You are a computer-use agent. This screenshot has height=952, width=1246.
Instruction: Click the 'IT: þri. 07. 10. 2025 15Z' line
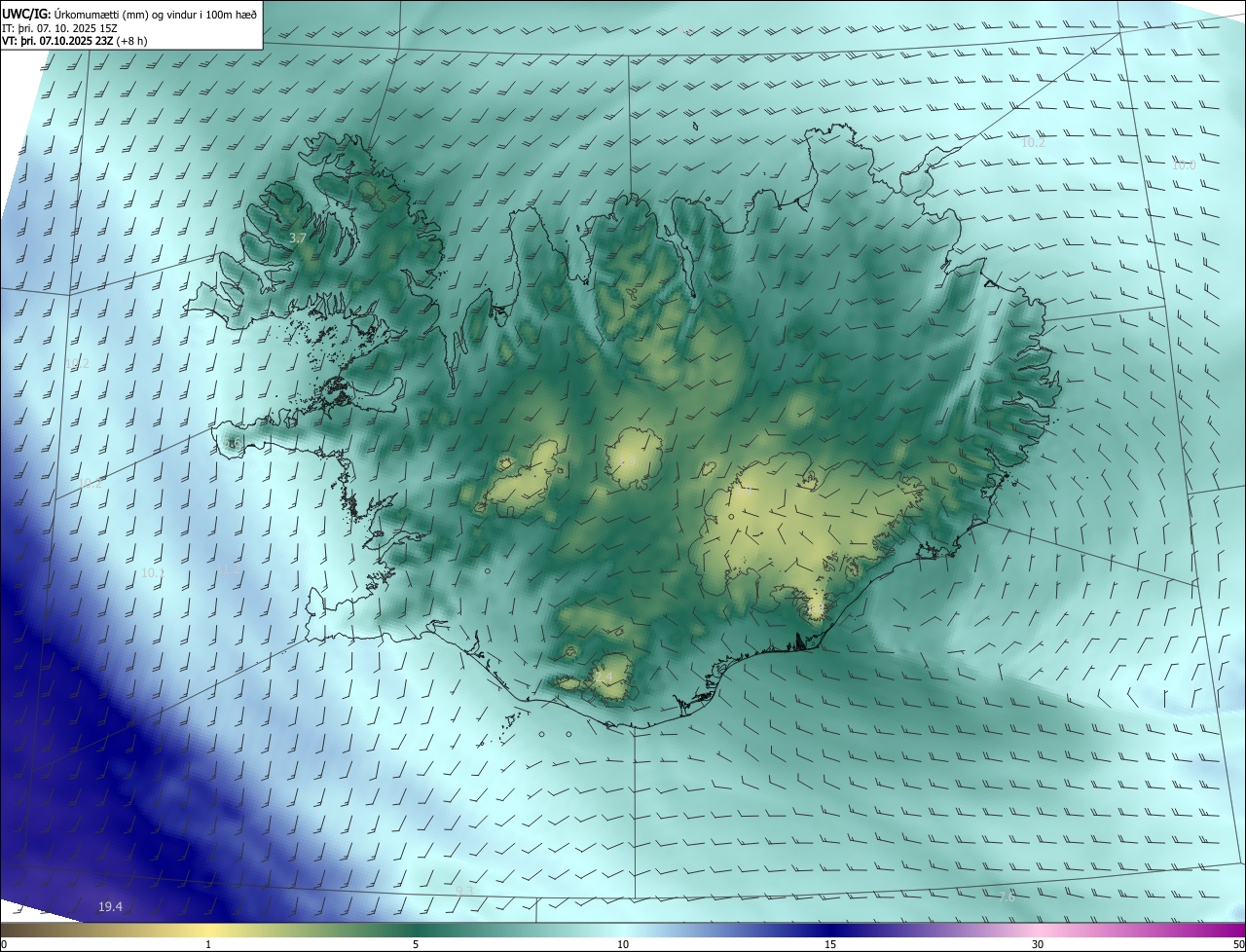[x=60, y=28]
